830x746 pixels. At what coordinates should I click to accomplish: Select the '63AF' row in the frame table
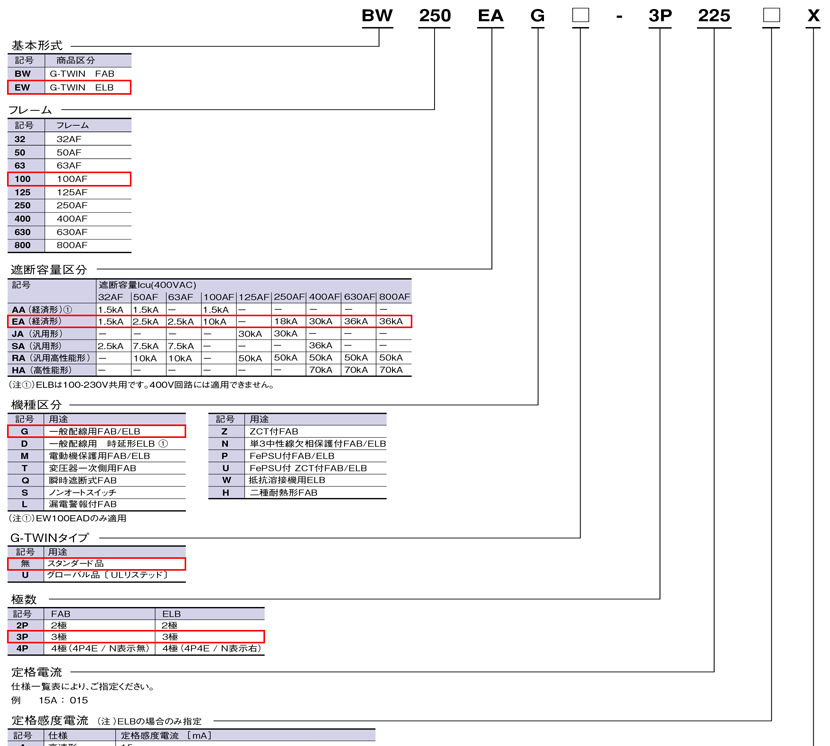[69, 166]
